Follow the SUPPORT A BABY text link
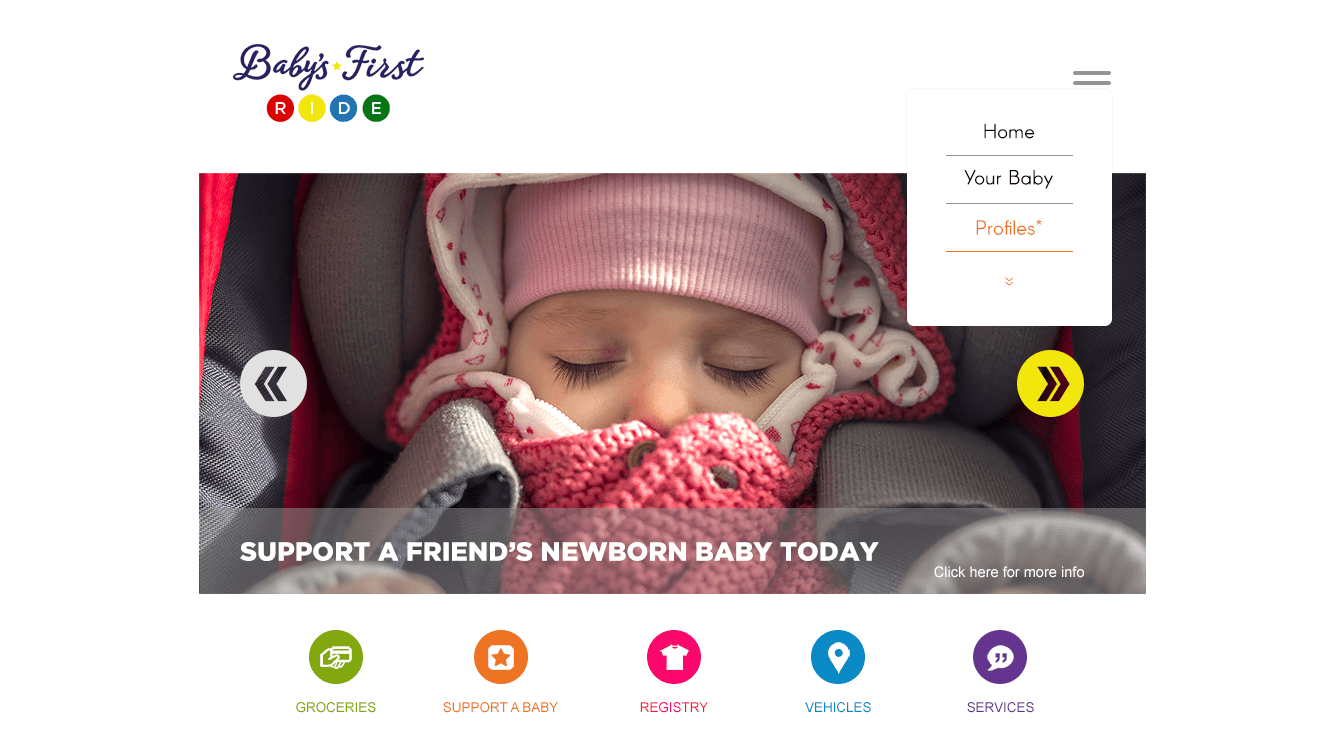The width and height of the screenshot is (1344, 756). (500, 707)
